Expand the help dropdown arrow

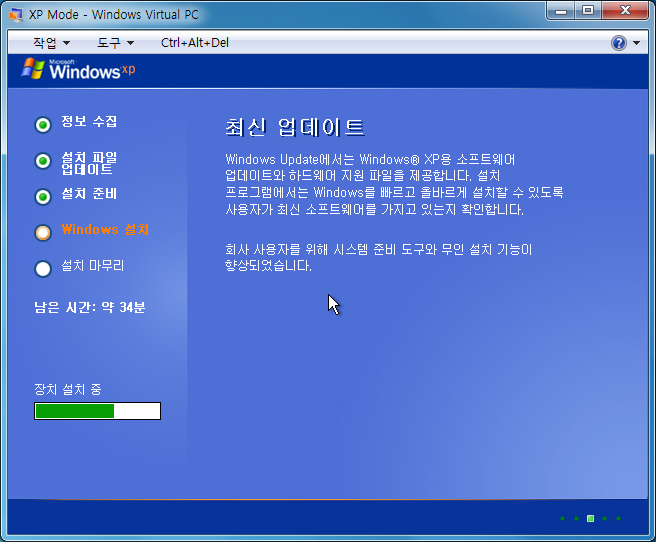tap(636, 43)
